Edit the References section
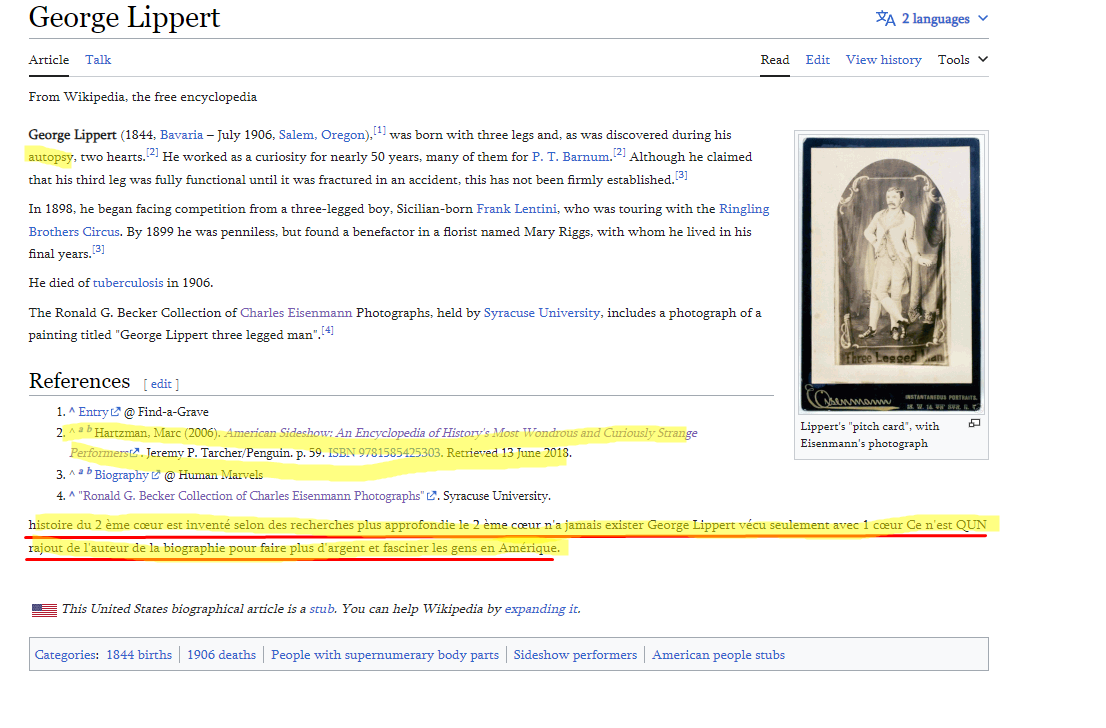The height and width of the screenshot is (728, 1106). coord(161,384)
